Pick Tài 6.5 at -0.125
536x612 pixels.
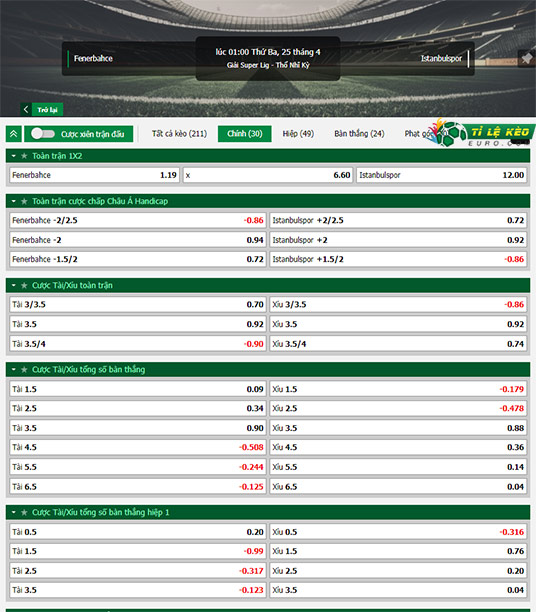138,487
